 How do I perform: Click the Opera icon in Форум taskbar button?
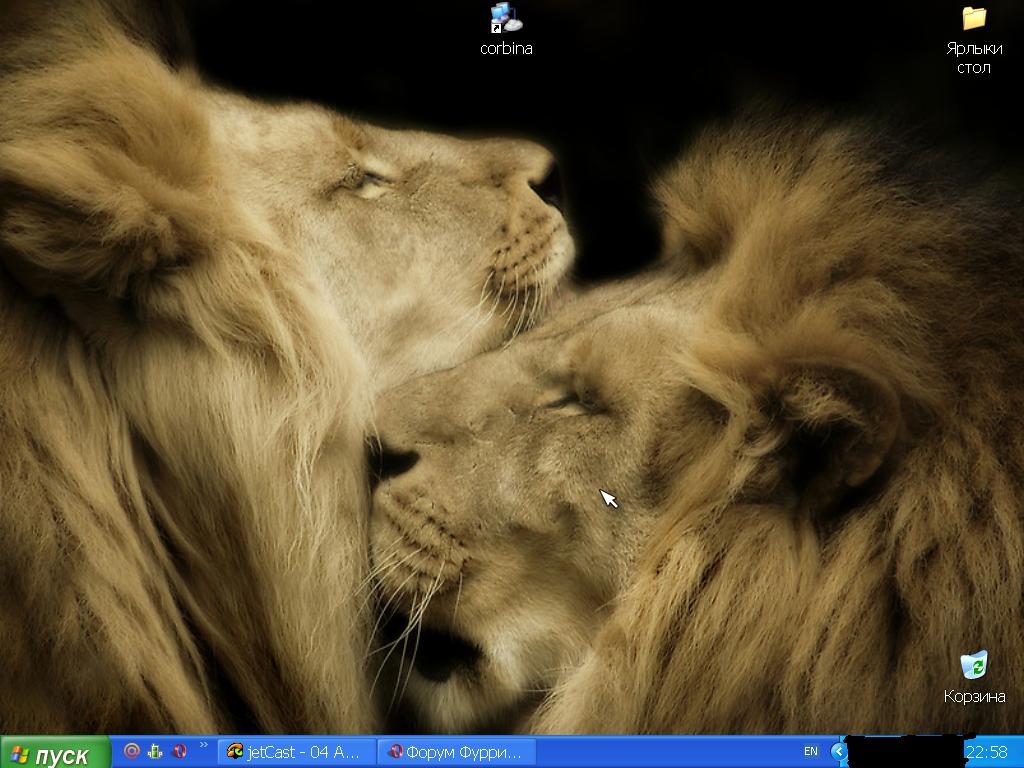click(x=395, y=752)
